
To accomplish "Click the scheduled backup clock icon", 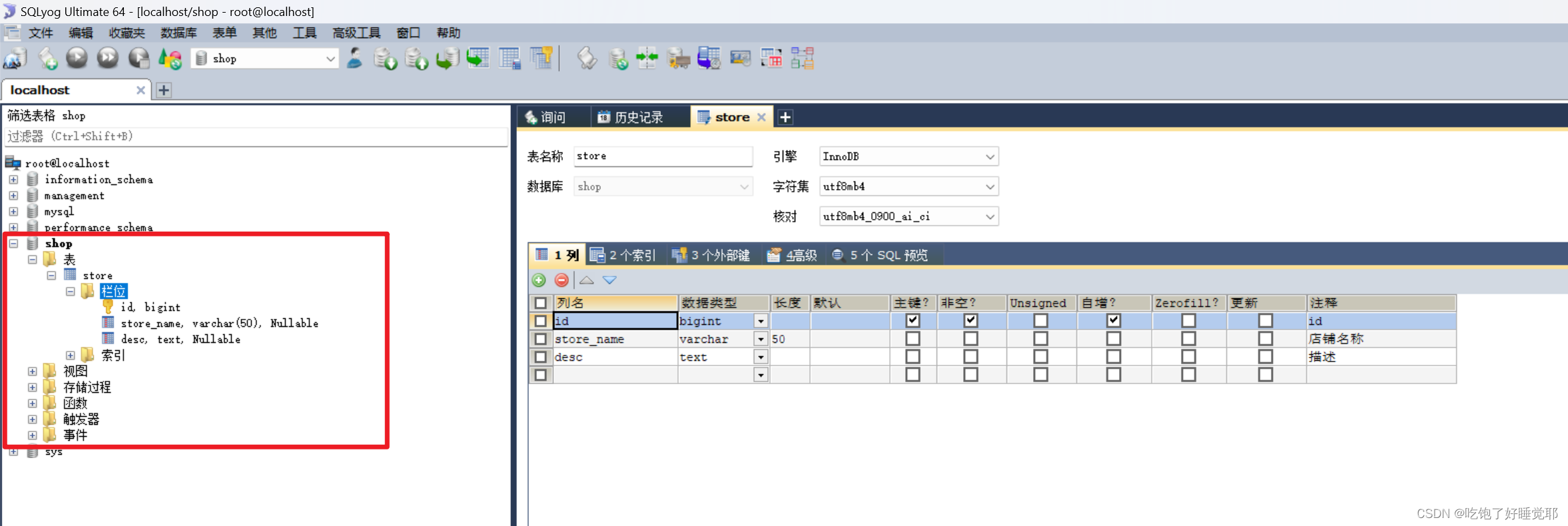I will pyautogui.click(x=709, y=59).
